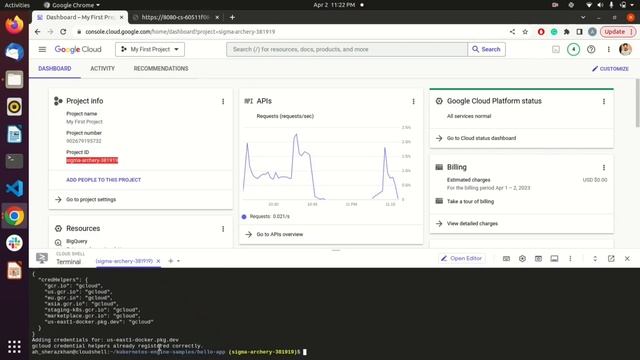
Task: Open Cloud Shell in new window
Action: [x=611, y=258]
